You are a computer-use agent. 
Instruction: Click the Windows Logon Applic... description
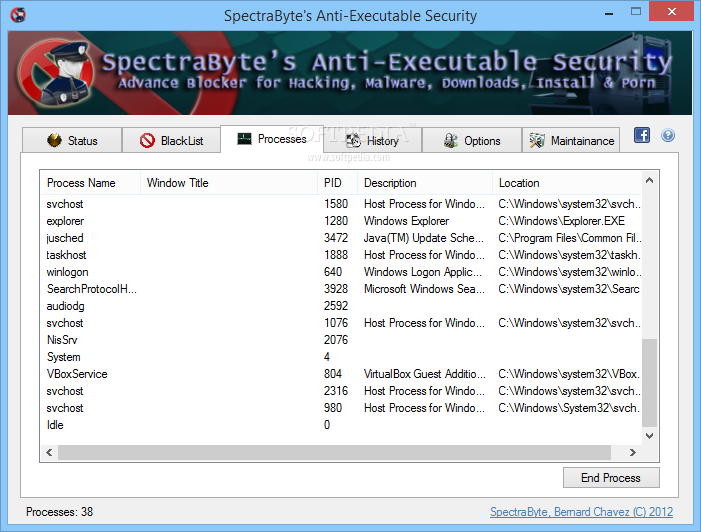(x=423, y=272)
